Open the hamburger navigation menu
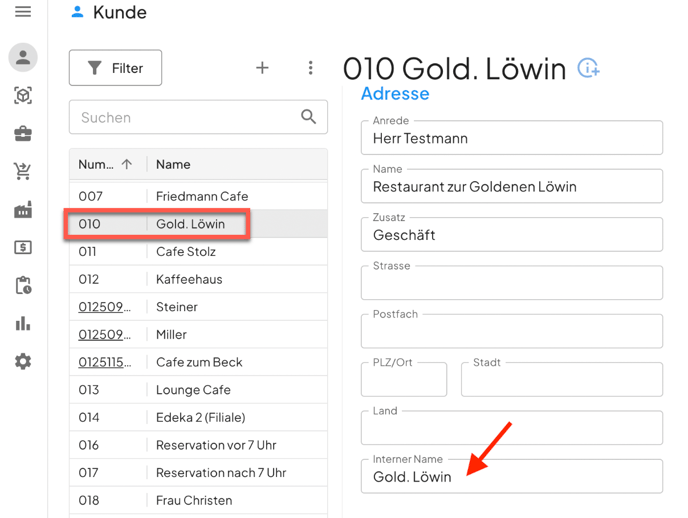Screen dimensions: 688x518 pos(23,12)
